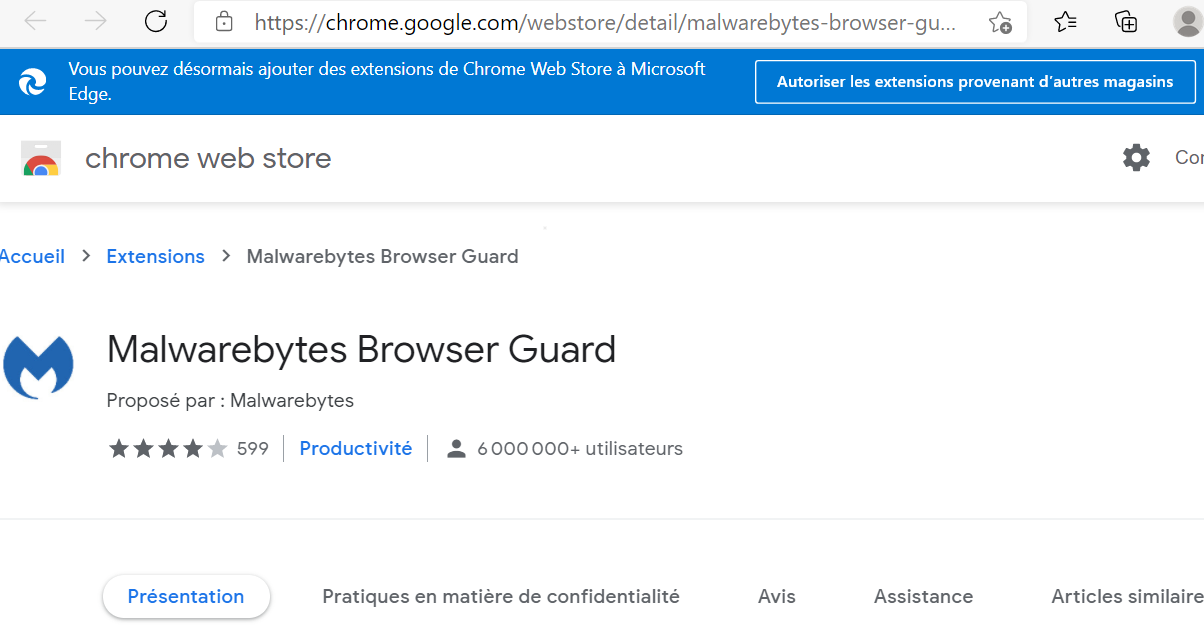Open the Collections icon
Viewport: 1204px width, 641px height.
tap(1126, 21)
